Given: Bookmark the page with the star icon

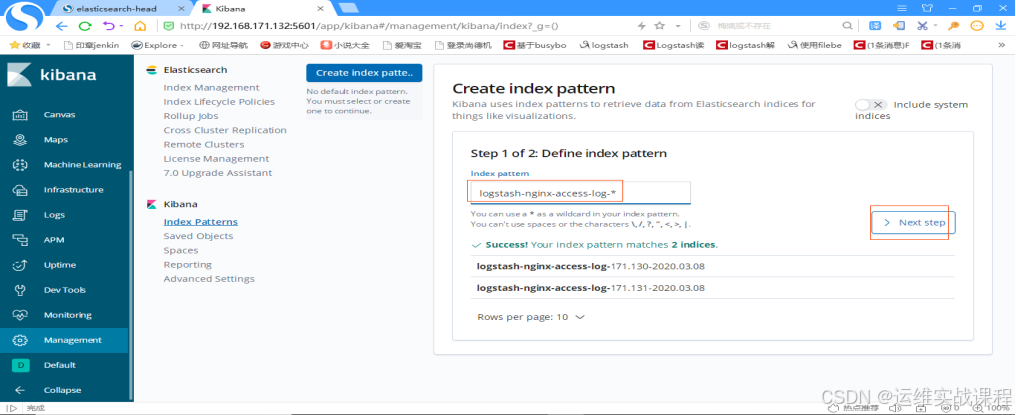Looking at the screenshot, I should (x=660, y=26).
